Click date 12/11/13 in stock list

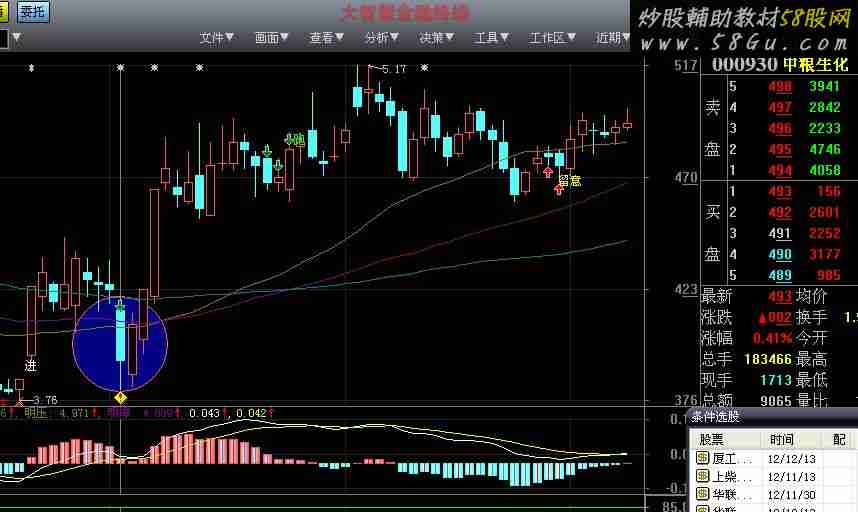click(x=791, y=477)
